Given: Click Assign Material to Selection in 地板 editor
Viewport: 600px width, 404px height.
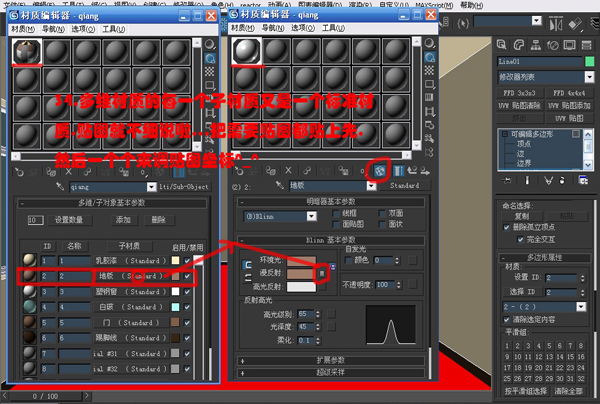Looking at the screenshot, I should pos(270,171).
